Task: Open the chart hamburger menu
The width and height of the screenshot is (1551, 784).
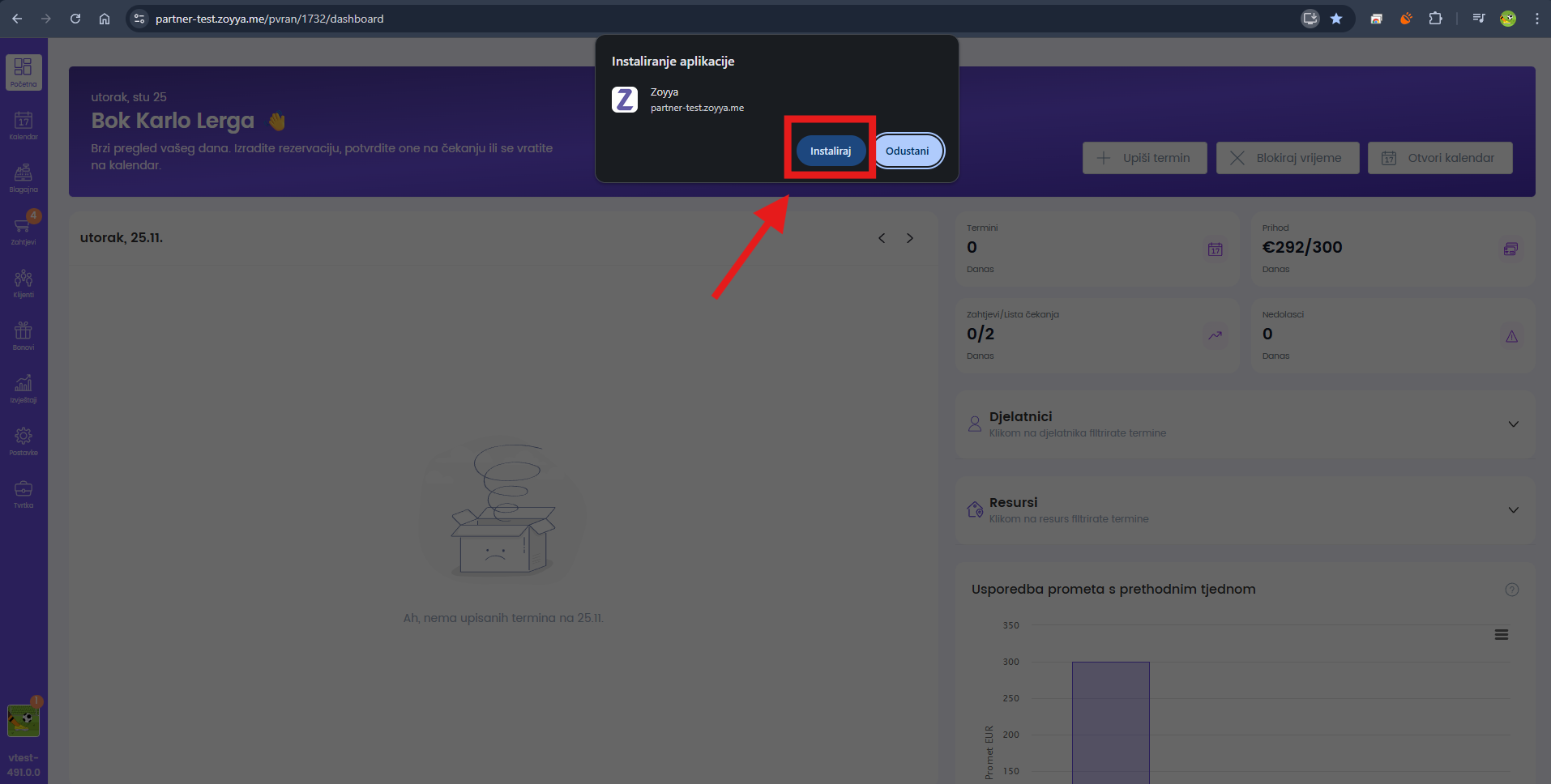Action: [1502, 635]
